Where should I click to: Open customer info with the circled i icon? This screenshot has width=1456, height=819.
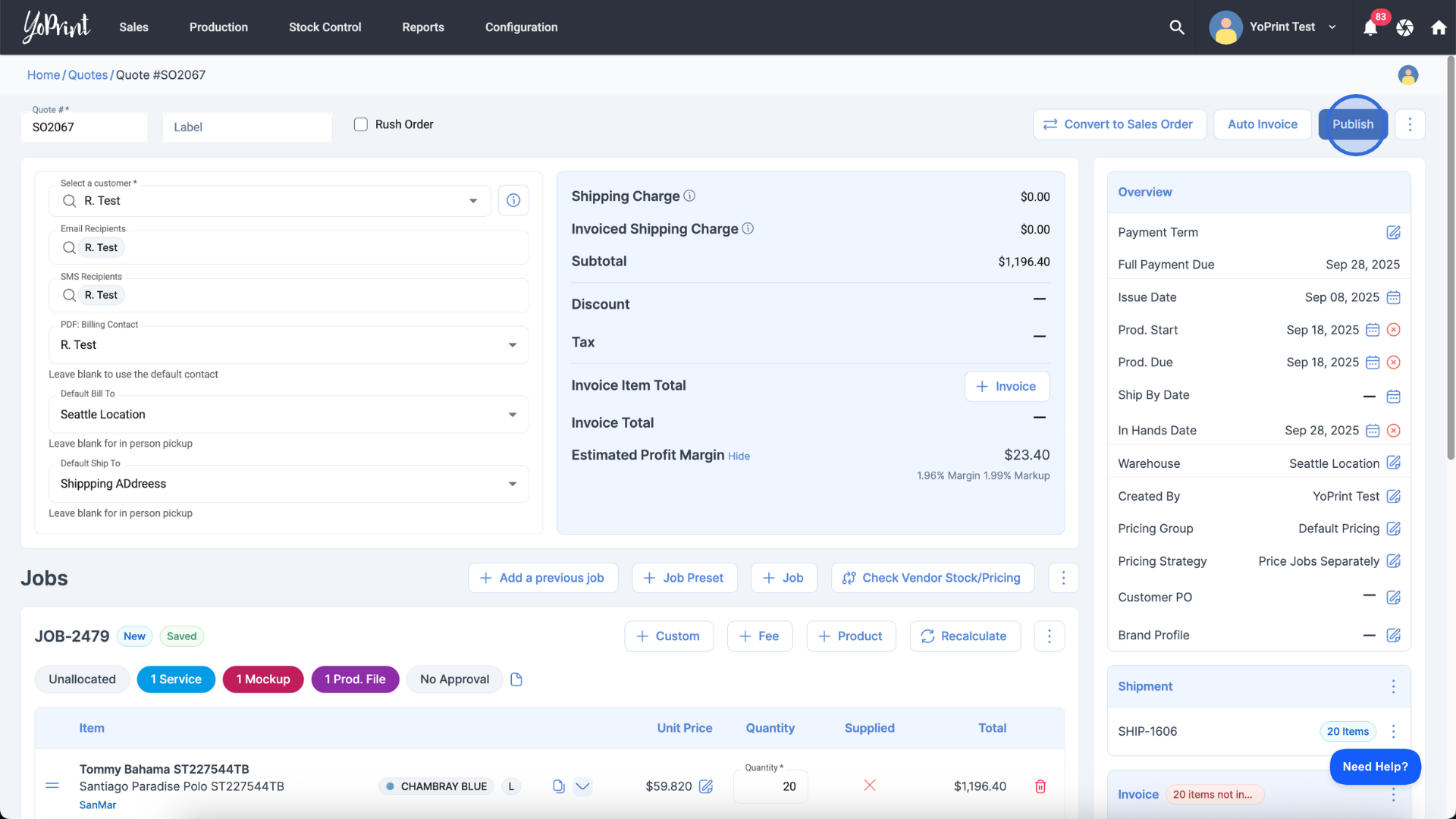click(x=513, y=200)
